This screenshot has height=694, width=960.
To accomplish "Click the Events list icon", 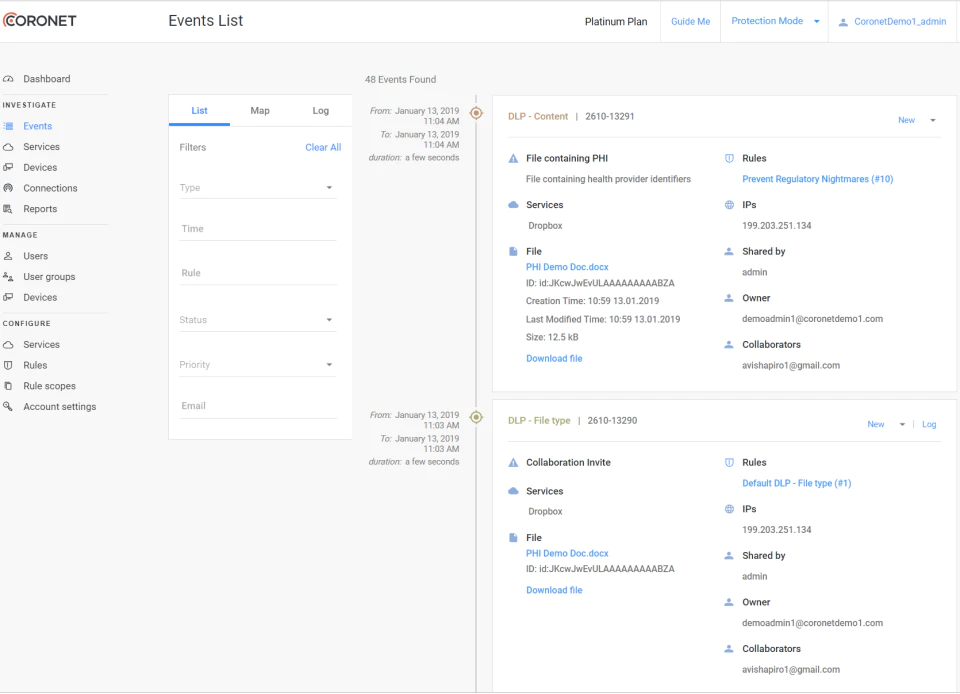I will [x=8, y=126].
